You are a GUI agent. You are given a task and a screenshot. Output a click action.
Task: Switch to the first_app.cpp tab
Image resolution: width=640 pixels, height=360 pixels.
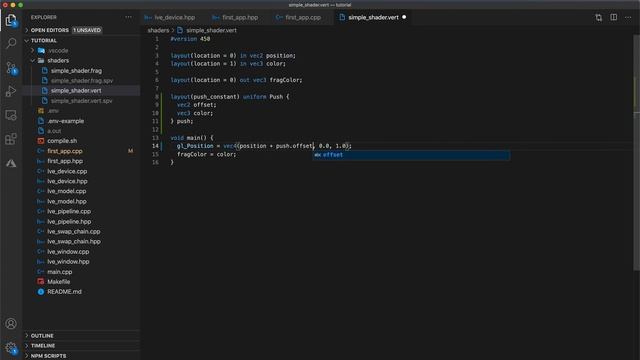(299, 18)
